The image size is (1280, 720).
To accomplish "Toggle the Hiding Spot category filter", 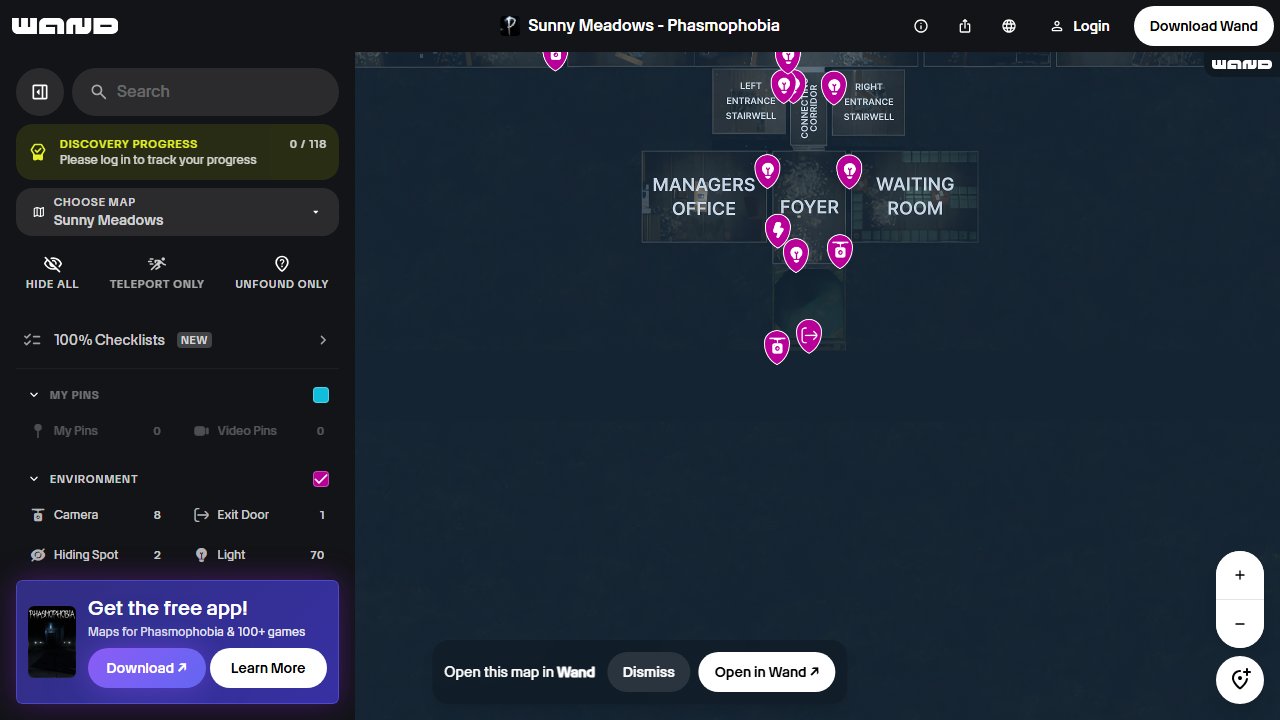I will (95, 555).
